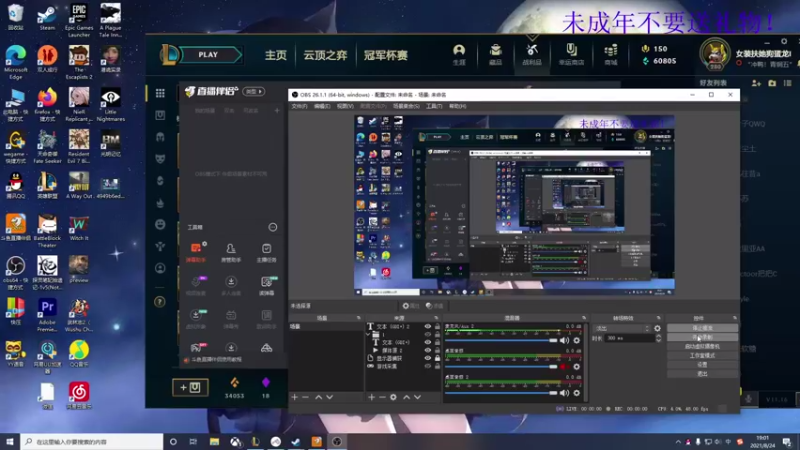
Task: Click 工作室模式 button in OBS controls
Action: point(702,356)
